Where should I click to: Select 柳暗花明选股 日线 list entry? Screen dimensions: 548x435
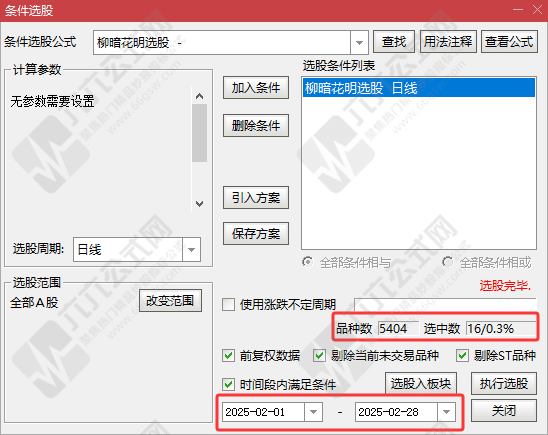pos(419,88)
